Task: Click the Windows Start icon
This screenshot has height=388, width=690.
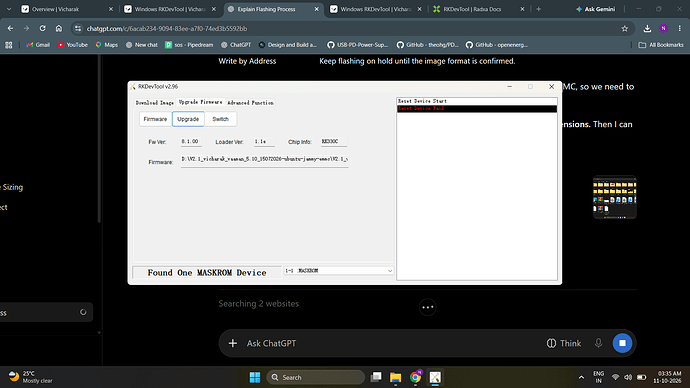Action: (255, 377)
